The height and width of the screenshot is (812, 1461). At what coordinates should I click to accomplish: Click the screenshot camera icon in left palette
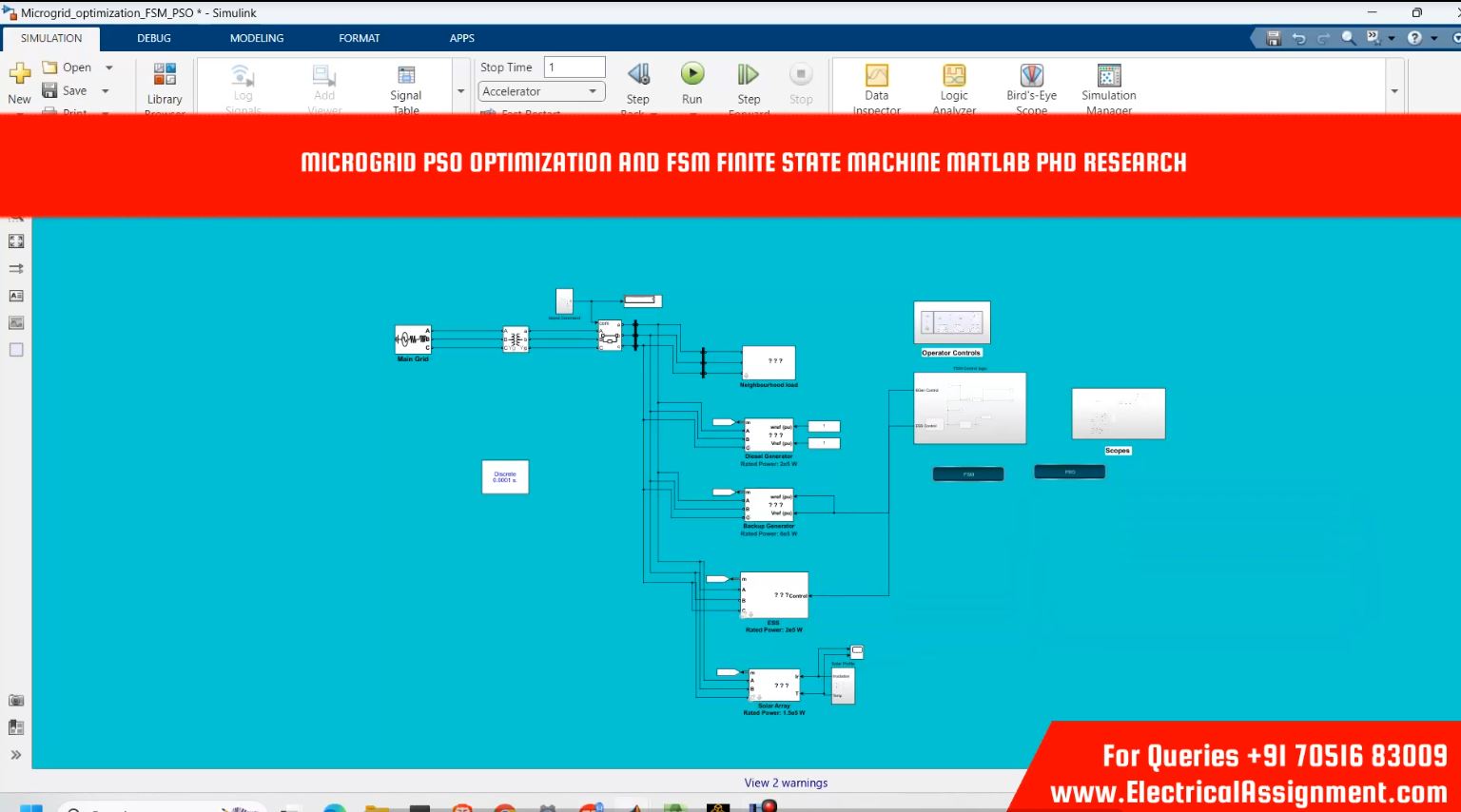coord(16,700)
